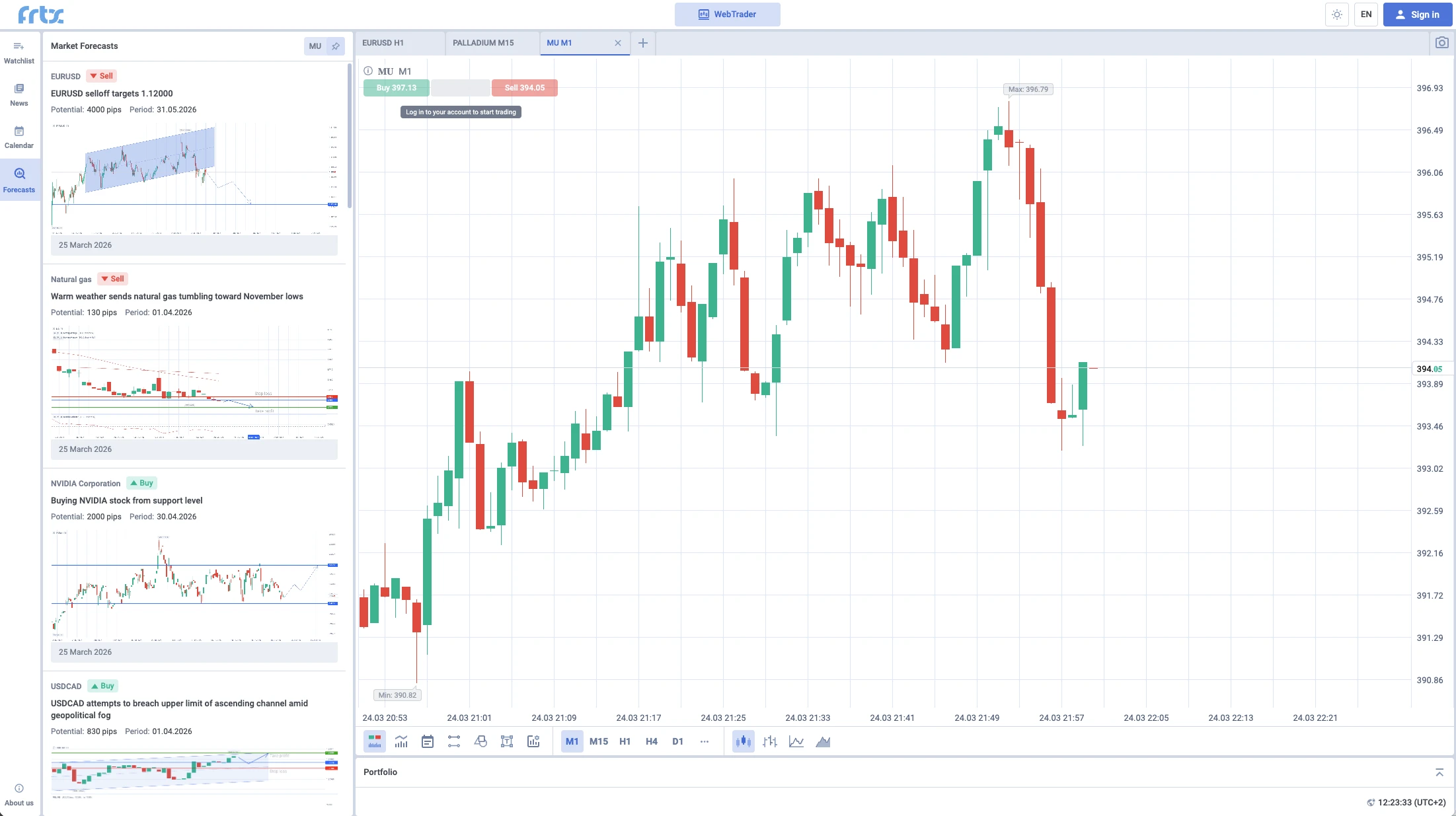
Task: Expand the Portfolio panel chevron
Action: point(1439,772)
